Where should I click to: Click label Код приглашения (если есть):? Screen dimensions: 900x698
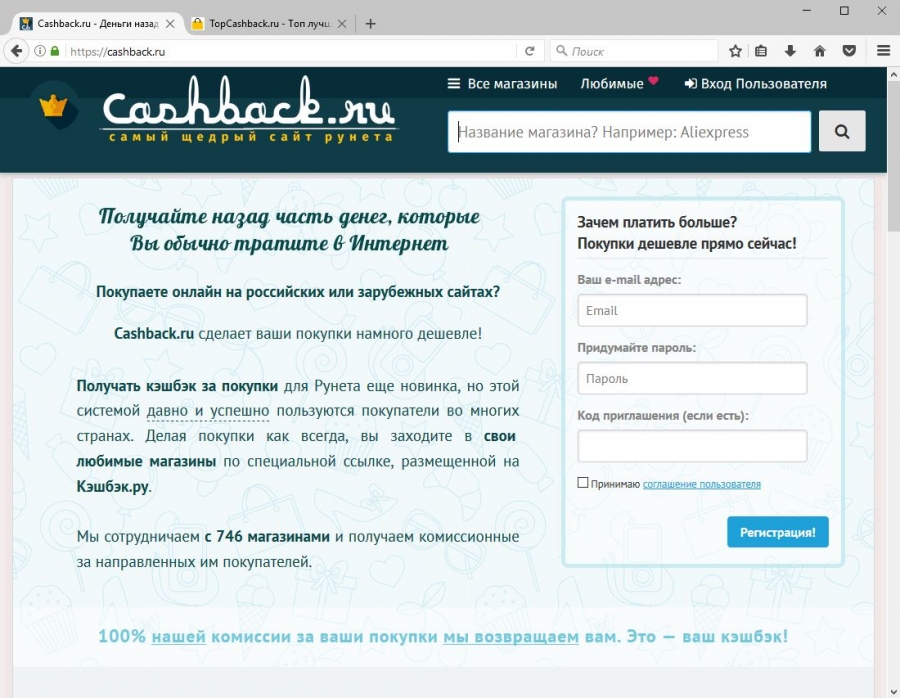[x=663, y=416]
